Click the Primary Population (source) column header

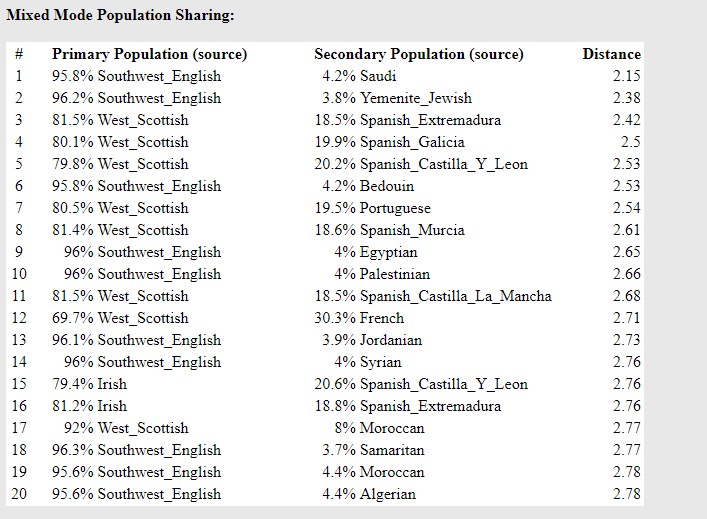tap(149, 54)
